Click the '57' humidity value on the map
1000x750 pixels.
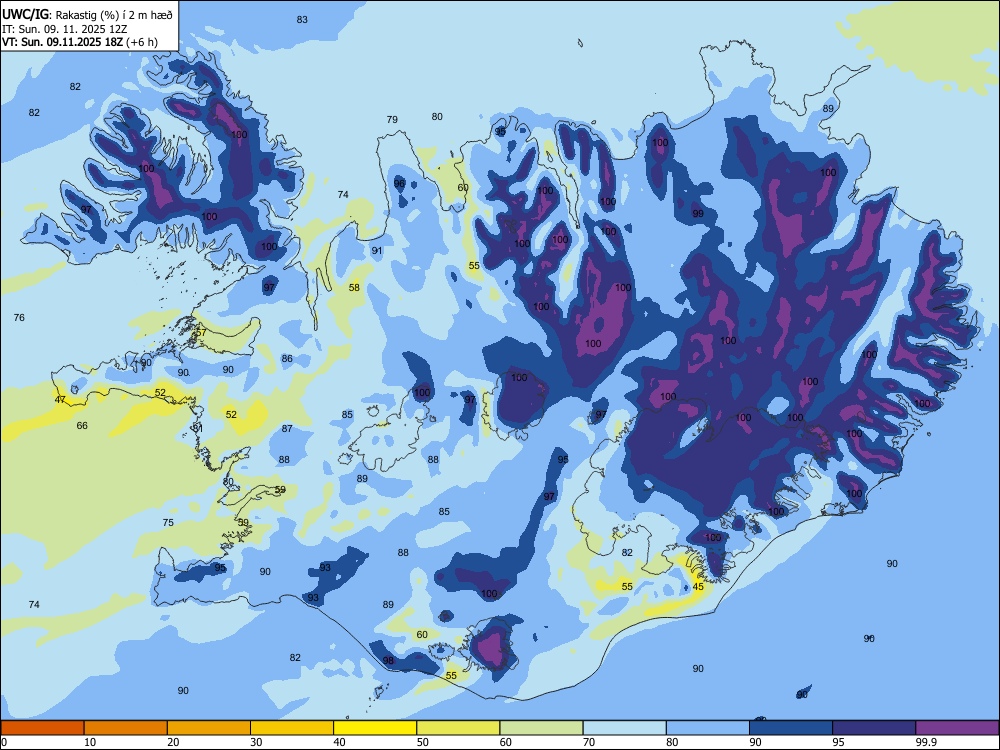[202, 332]
